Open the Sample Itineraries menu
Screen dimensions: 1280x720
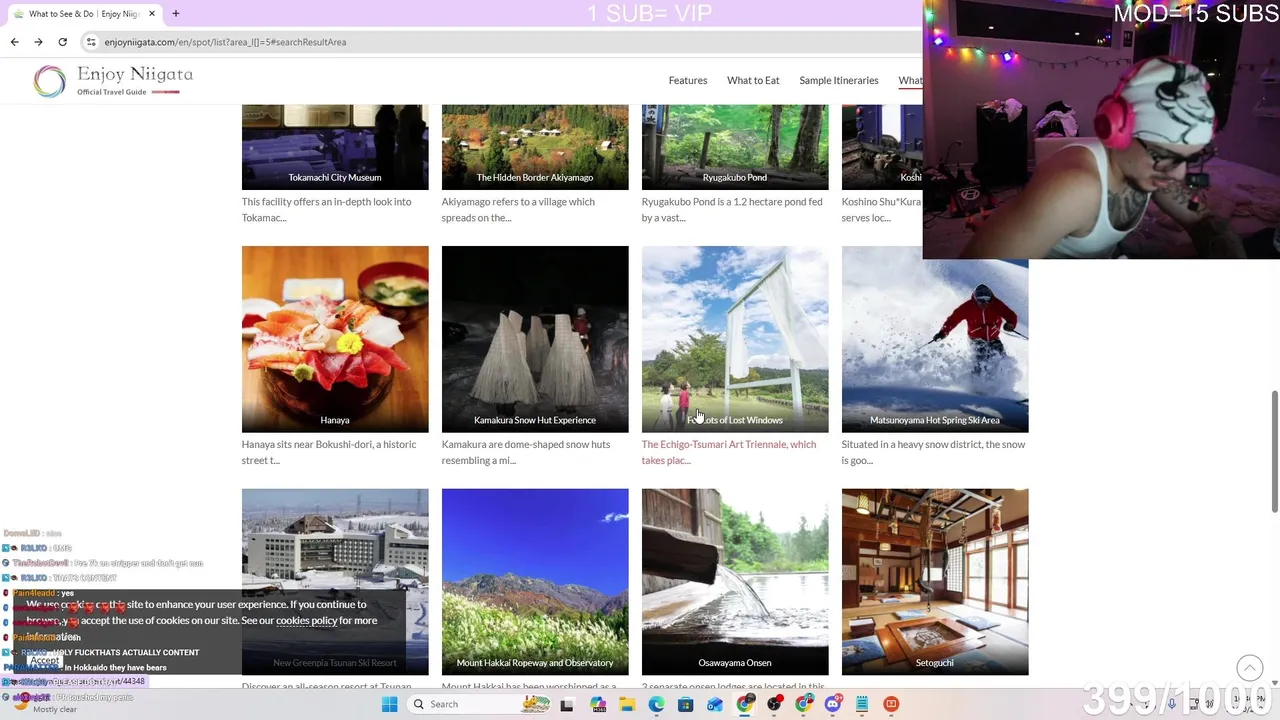(x=839, y=80)
